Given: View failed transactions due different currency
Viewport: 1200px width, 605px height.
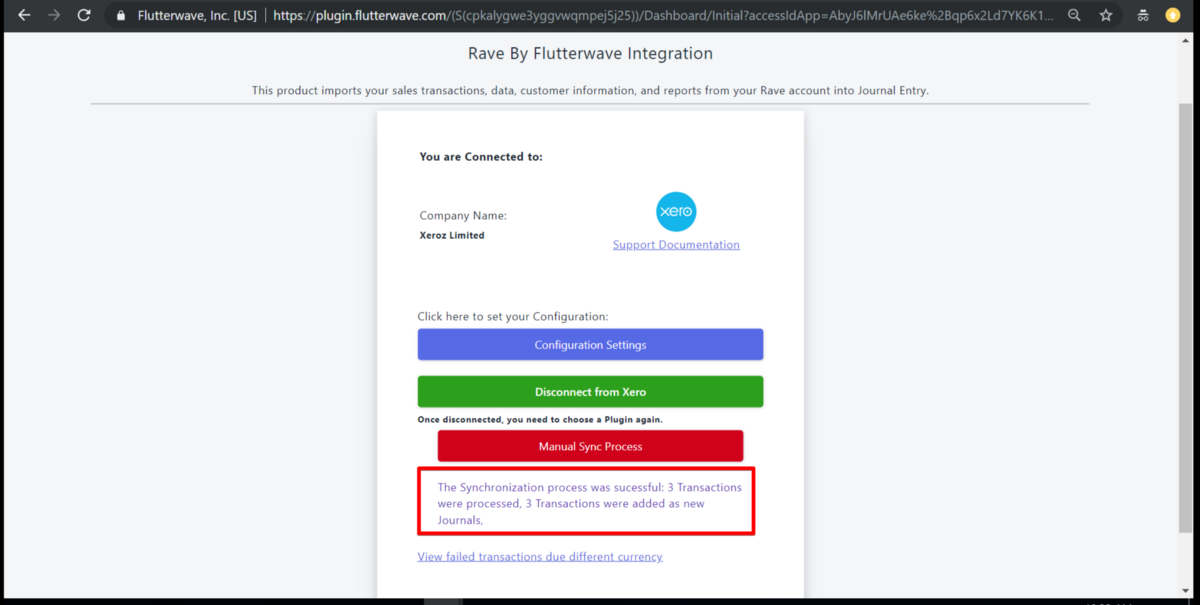Looking at the screenshot, I should point(540,557).
